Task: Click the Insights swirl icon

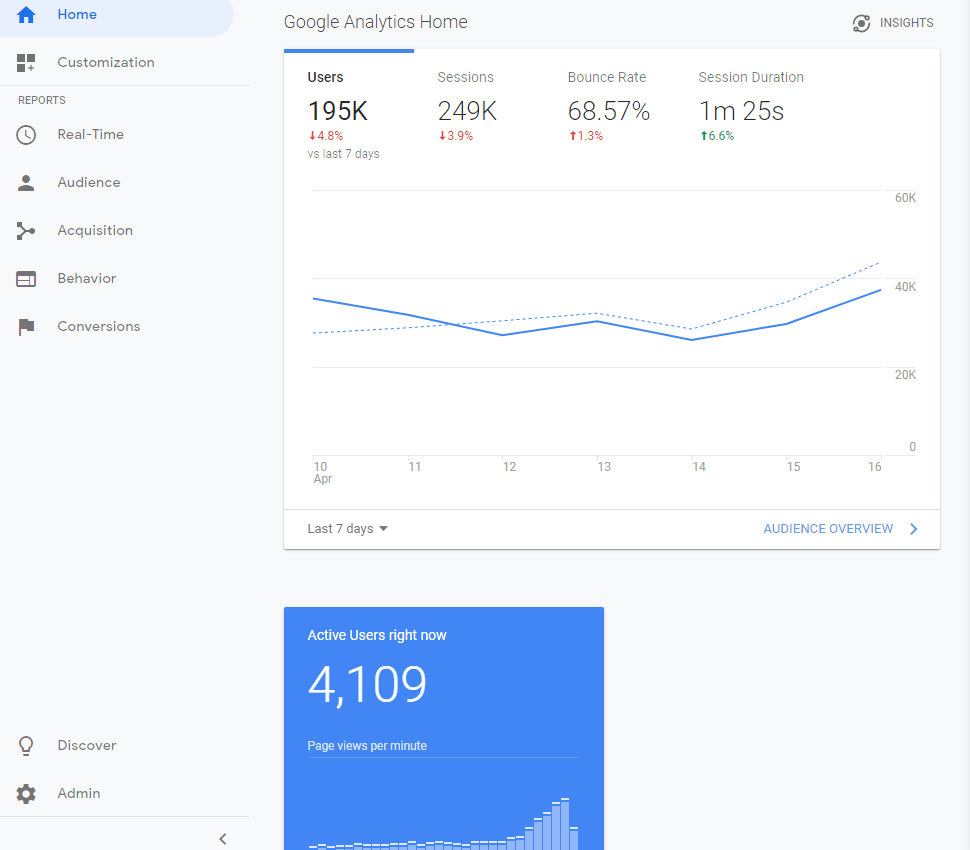Action: coord(861,24)
